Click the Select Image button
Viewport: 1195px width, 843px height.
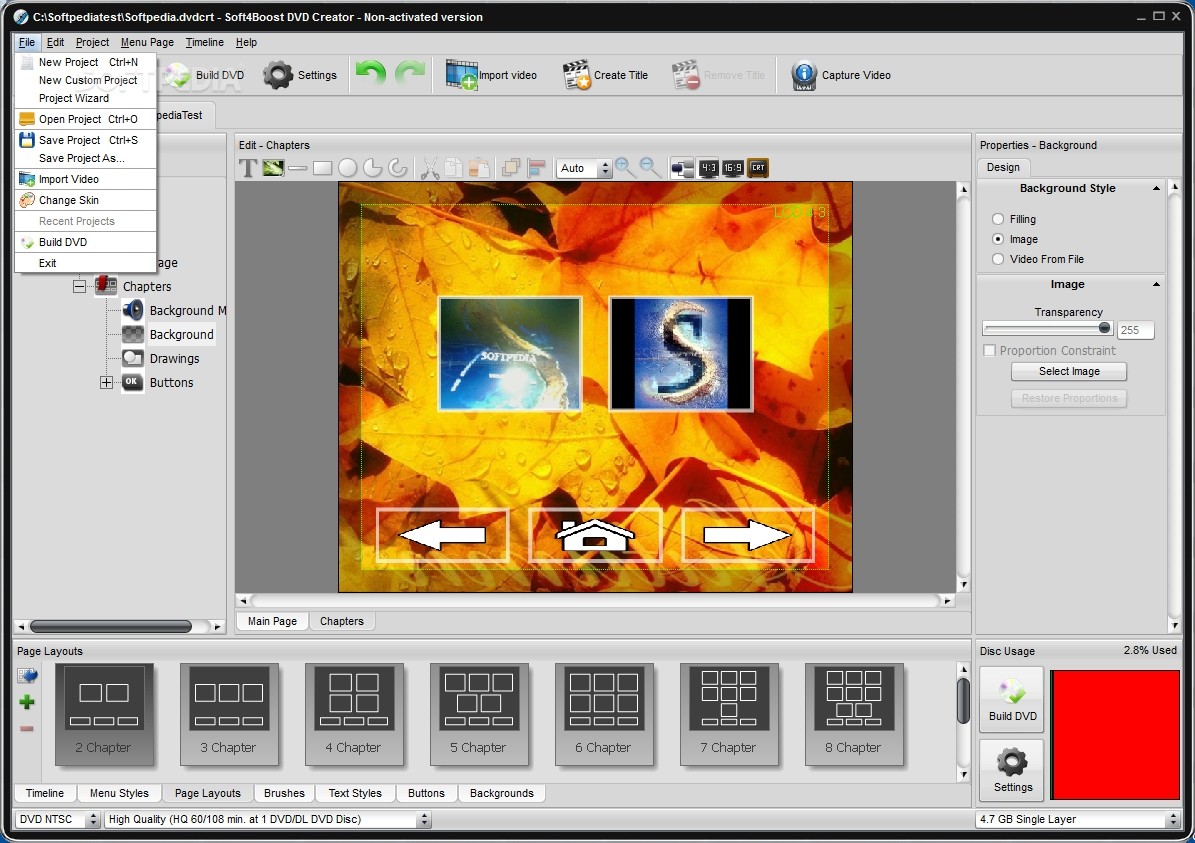coord(1068,371)
